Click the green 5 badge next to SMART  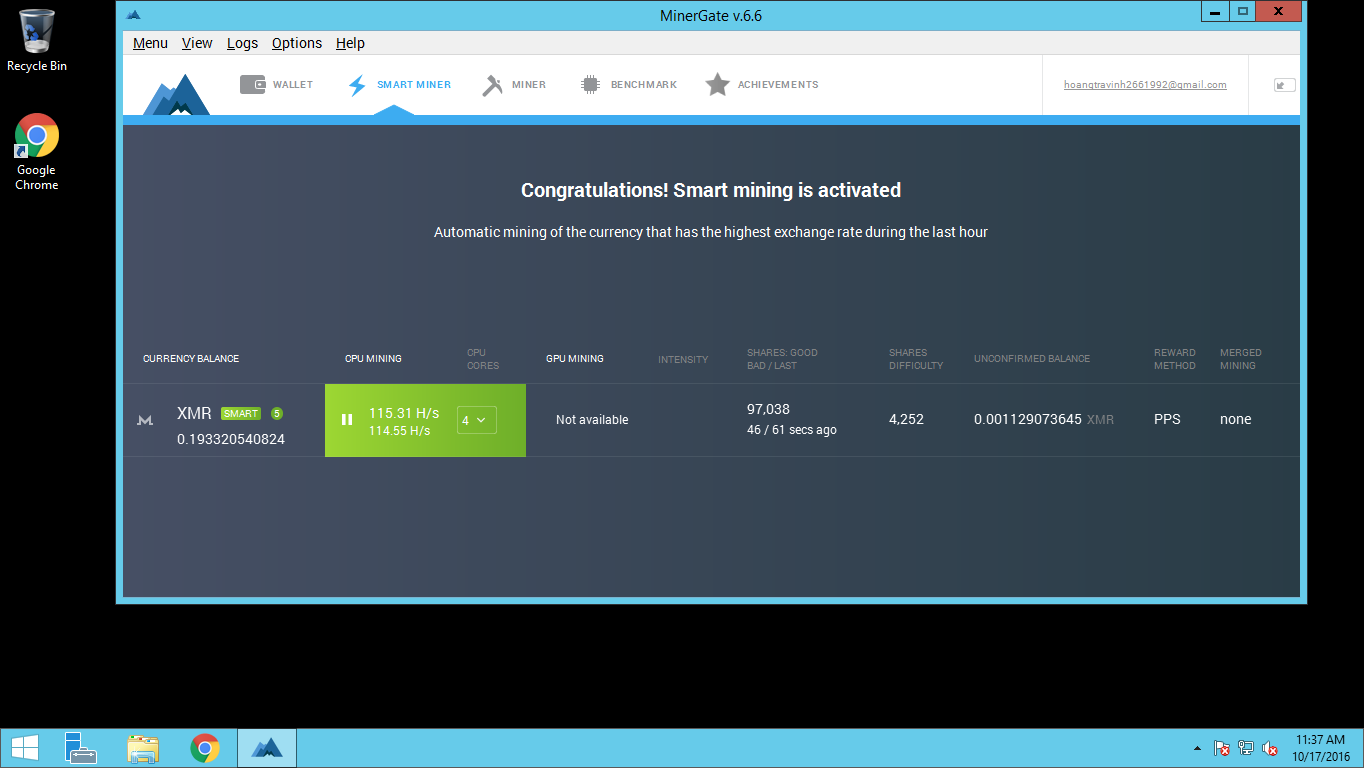(x=277, y=413)
